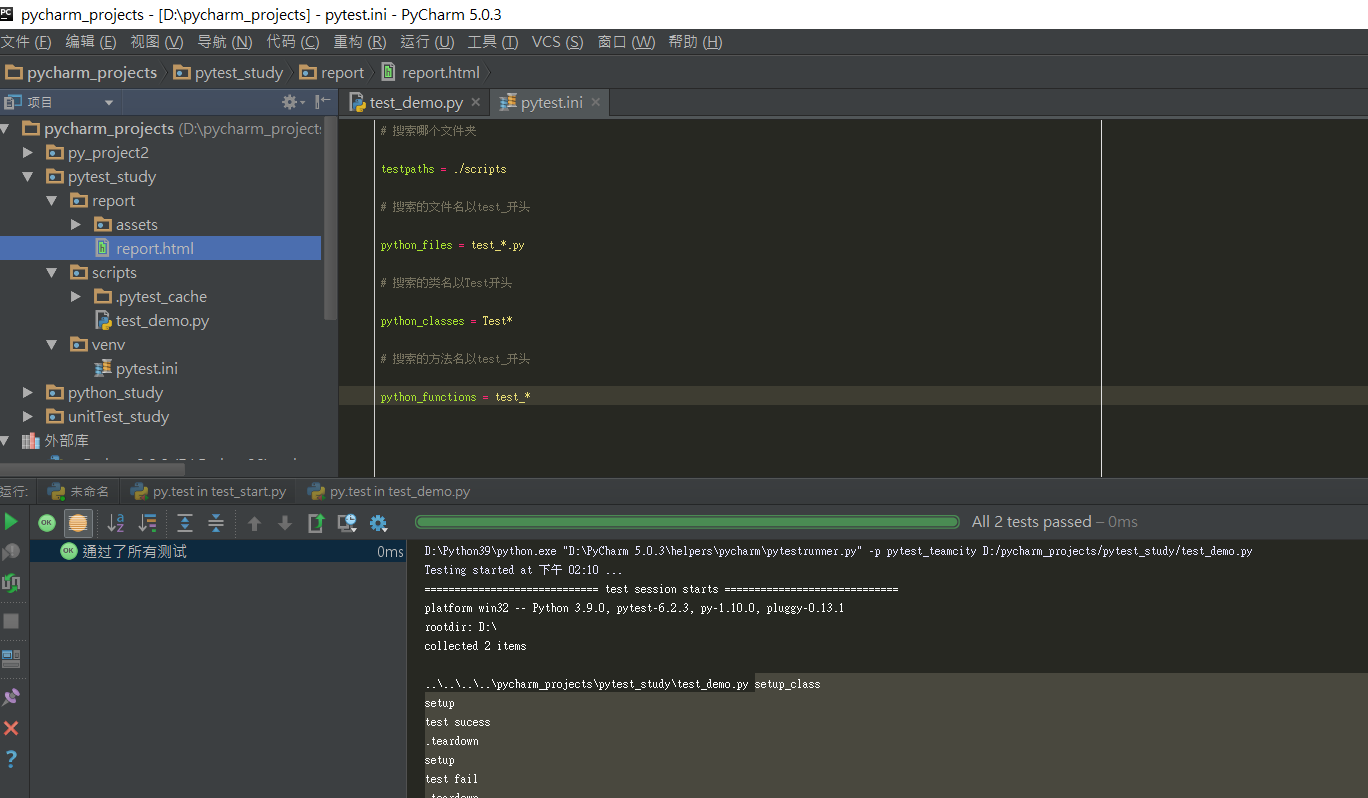1368x798 pixels.
Task: Click pytest_study in the breadcrumb bar
Action: click(228, 72)
